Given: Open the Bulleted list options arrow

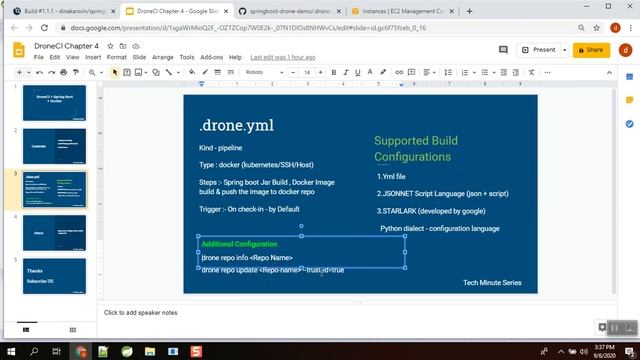Looking at the screenshot, I should 494,73.
